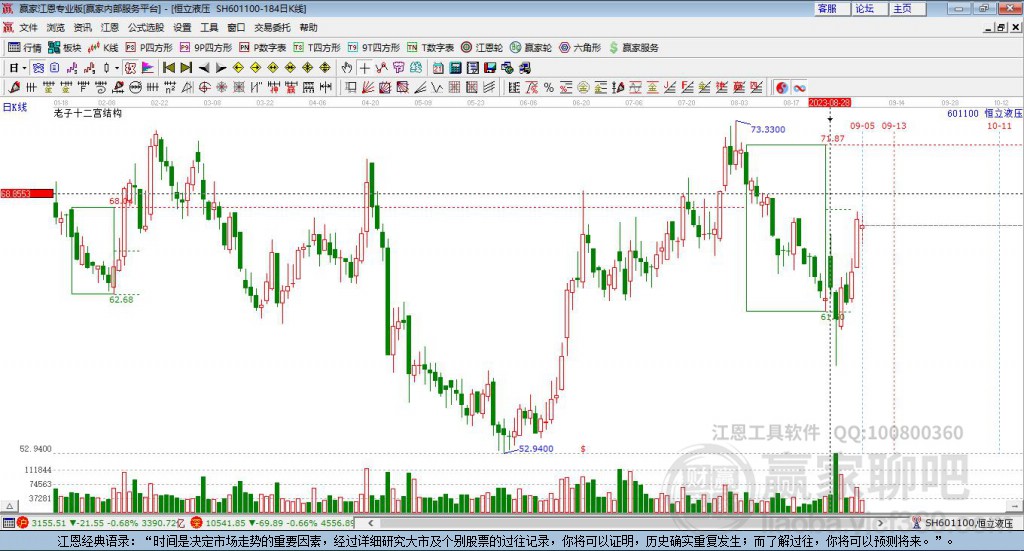Open the 窗口 menu
Viewport: 1024px width, 551px height.
pyautogui.click(x=236, y=27)
